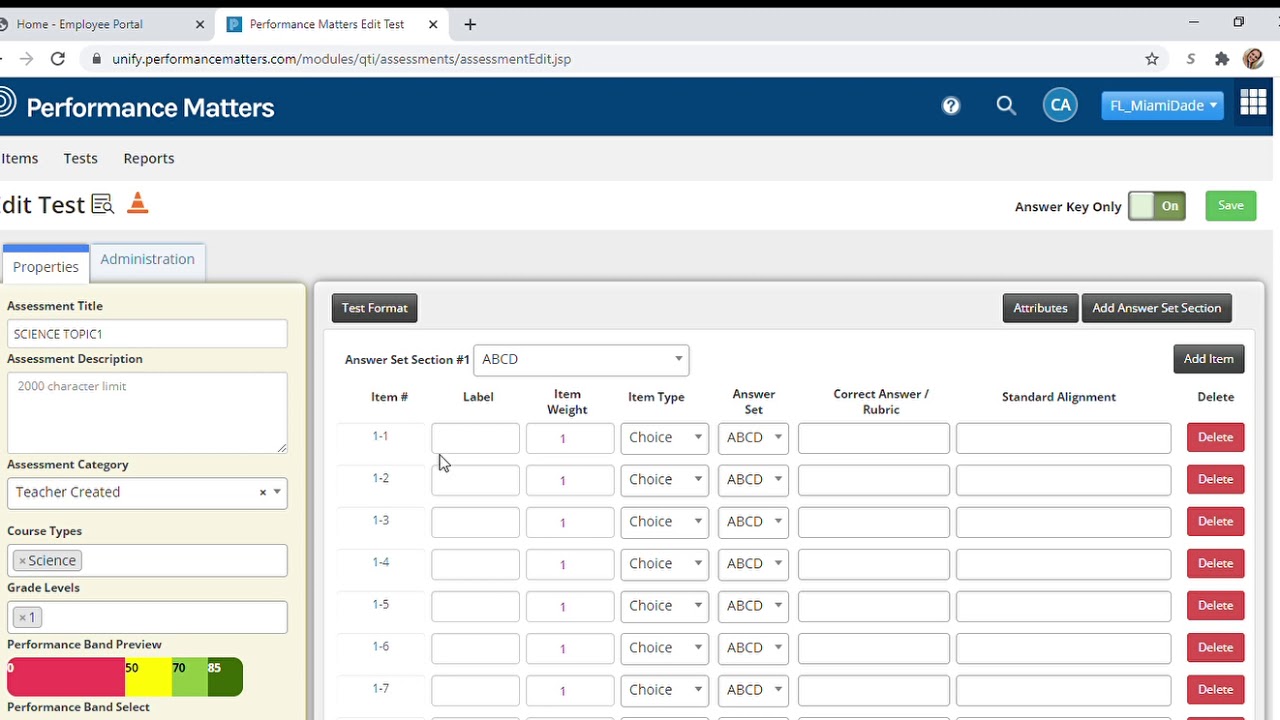Expand the Assessment Category dropdown

(x=277, y=492)
